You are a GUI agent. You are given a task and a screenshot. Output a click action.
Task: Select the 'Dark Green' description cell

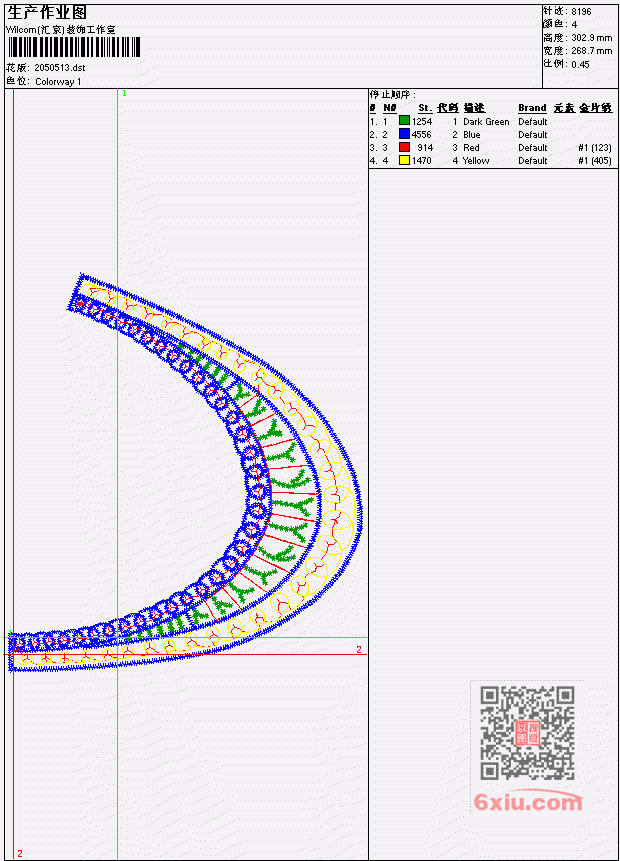coord(486,121)
